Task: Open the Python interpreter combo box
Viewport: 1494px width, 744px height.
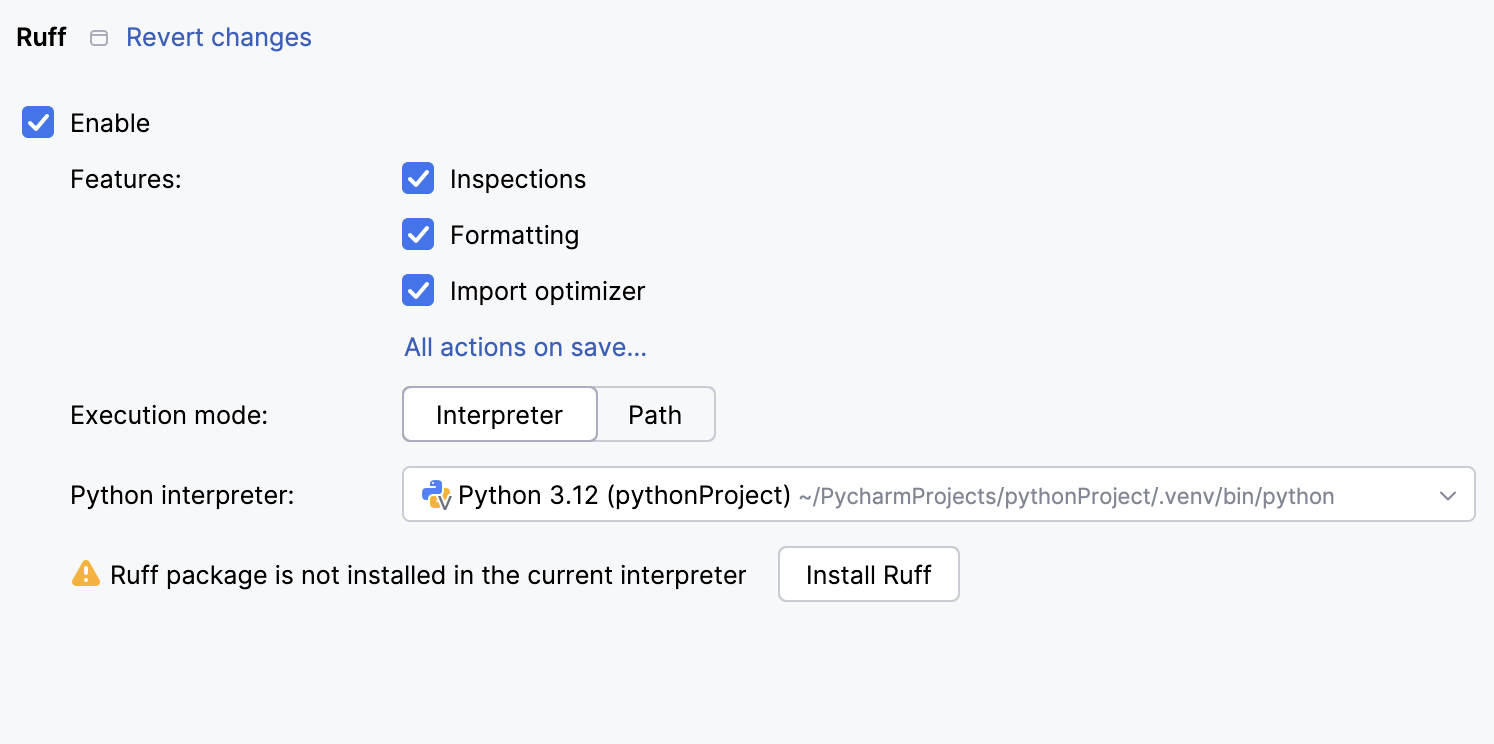Action: (938, 495)
